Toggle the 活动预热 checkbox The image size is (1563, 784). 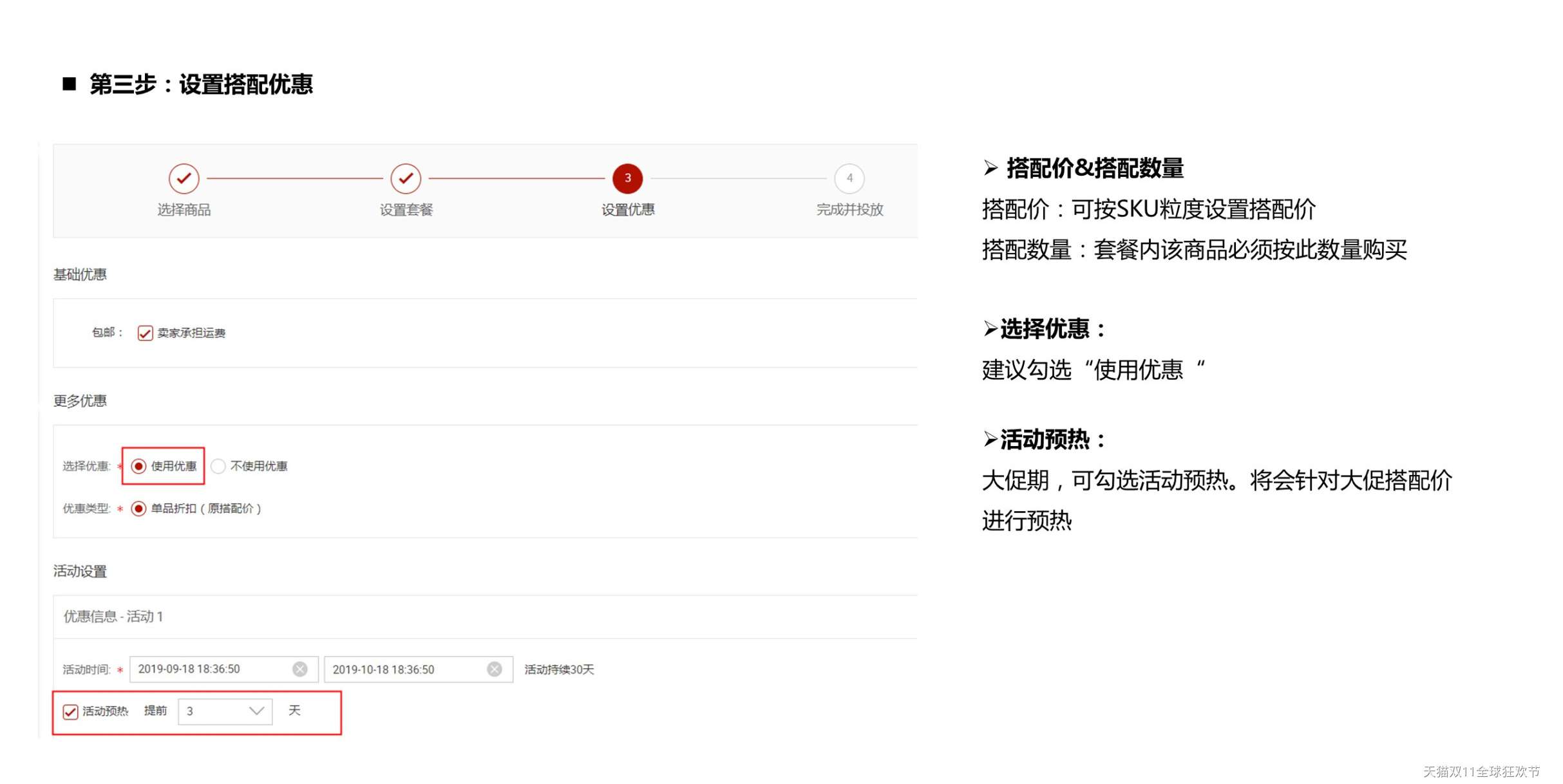(x=70, y=711)
